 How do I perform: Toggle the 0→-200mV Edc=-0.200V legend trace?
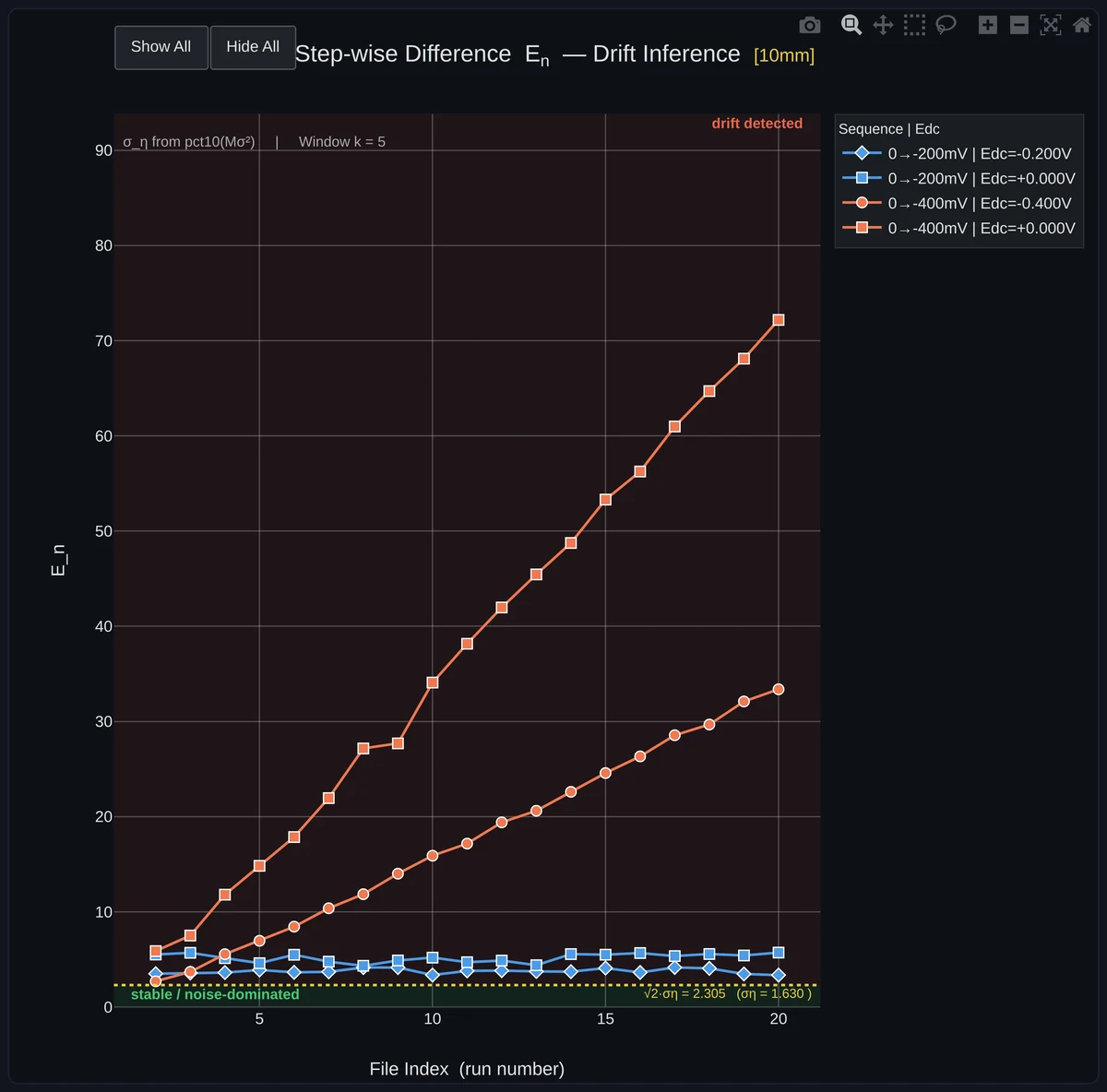tap(958, 153)
